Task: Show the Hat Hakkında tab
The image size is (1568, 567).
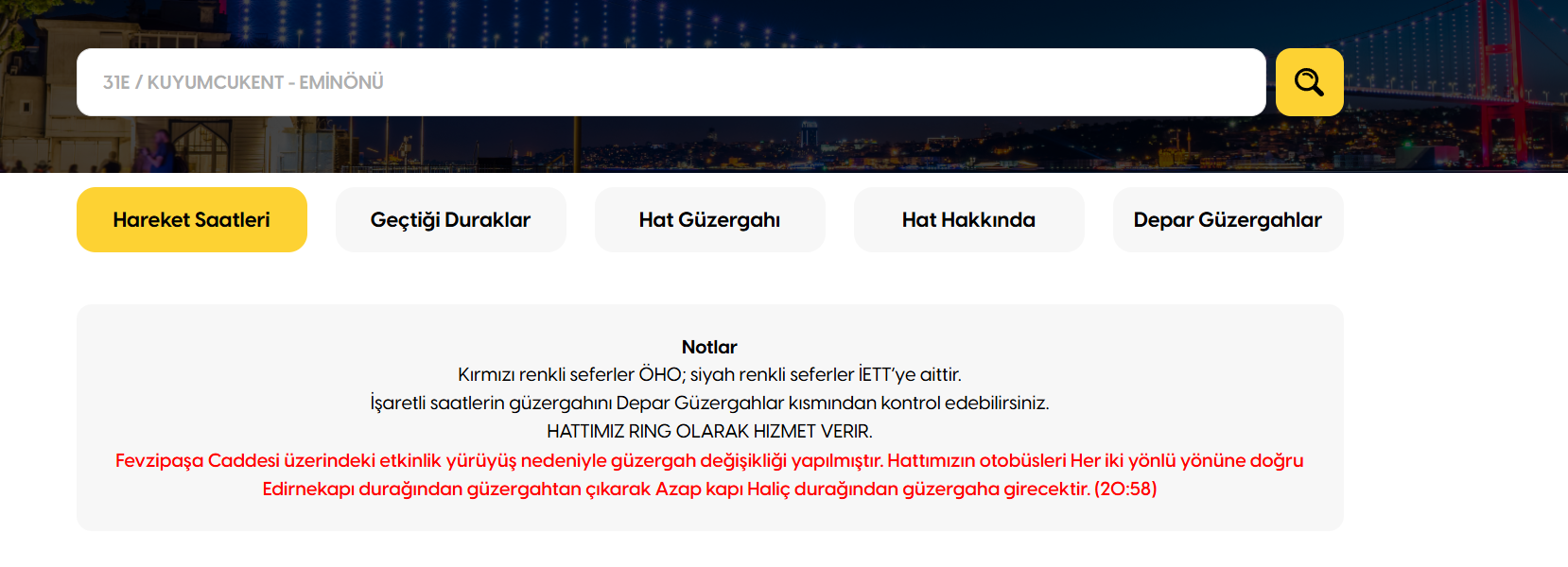Action: click(x=968, y=220)
